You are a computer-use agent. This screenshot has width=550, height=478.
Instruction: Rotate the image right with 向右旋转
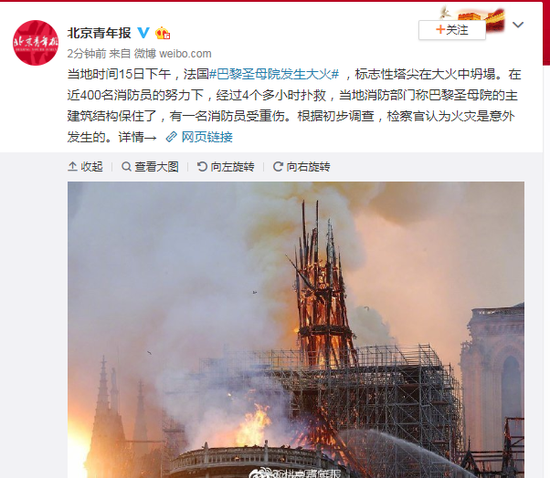click(302, 167)
